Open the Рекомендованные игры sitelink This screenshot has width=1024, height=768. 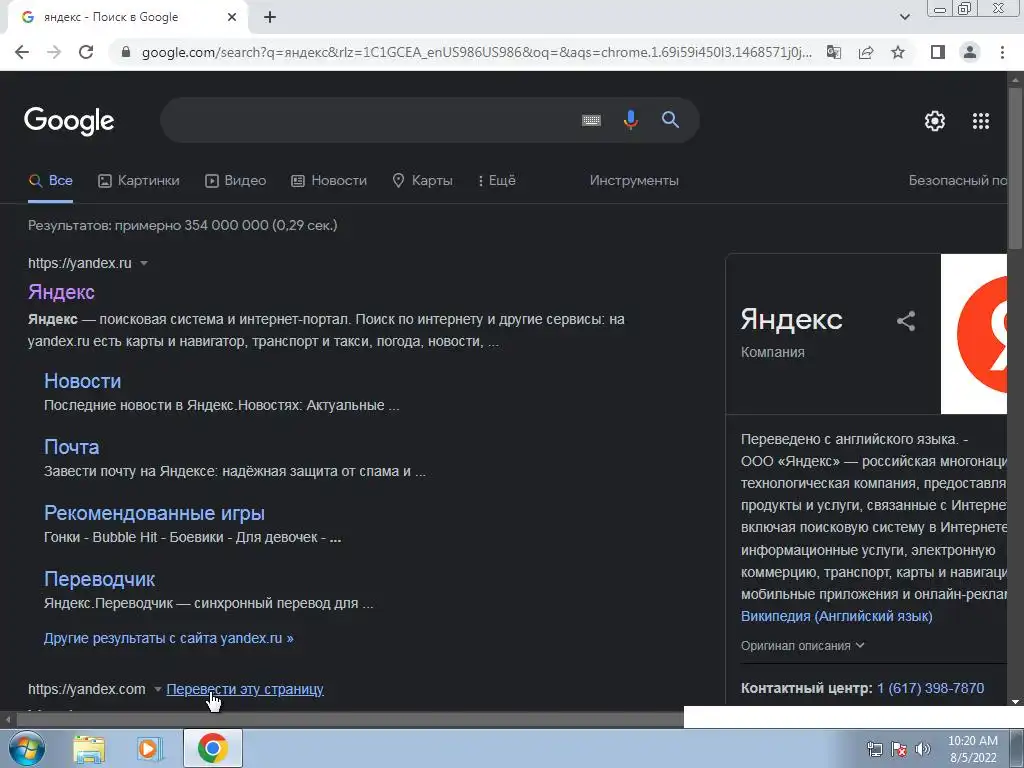(155, 513)
